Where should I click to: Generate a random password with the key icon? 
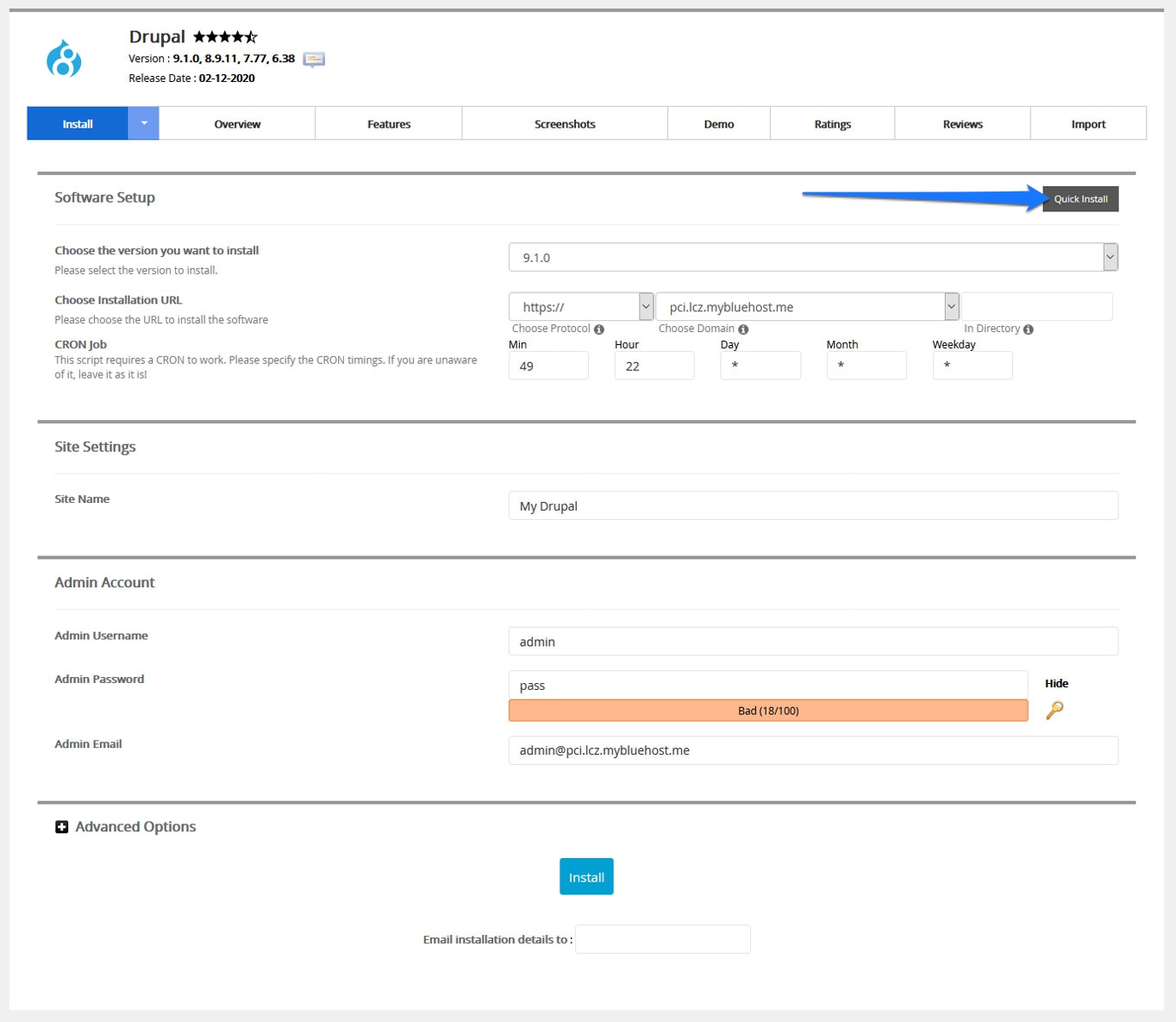click(1054, 710)
